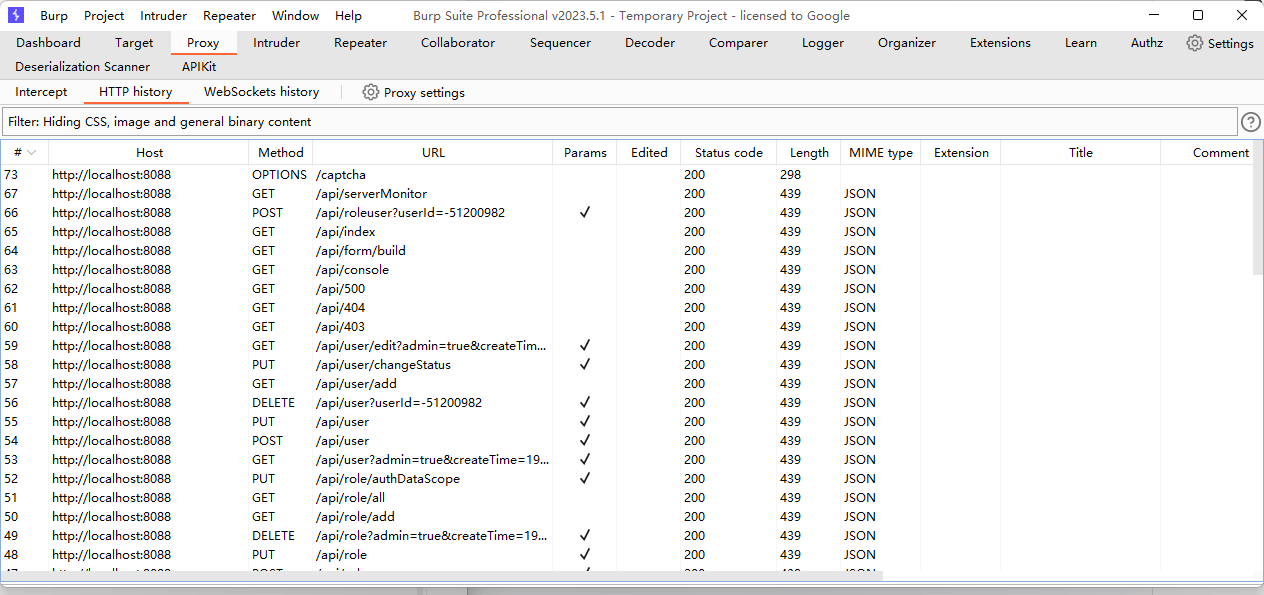Switch to the Target tab
The image size is (1264, 595).
(x=134, y=43)
